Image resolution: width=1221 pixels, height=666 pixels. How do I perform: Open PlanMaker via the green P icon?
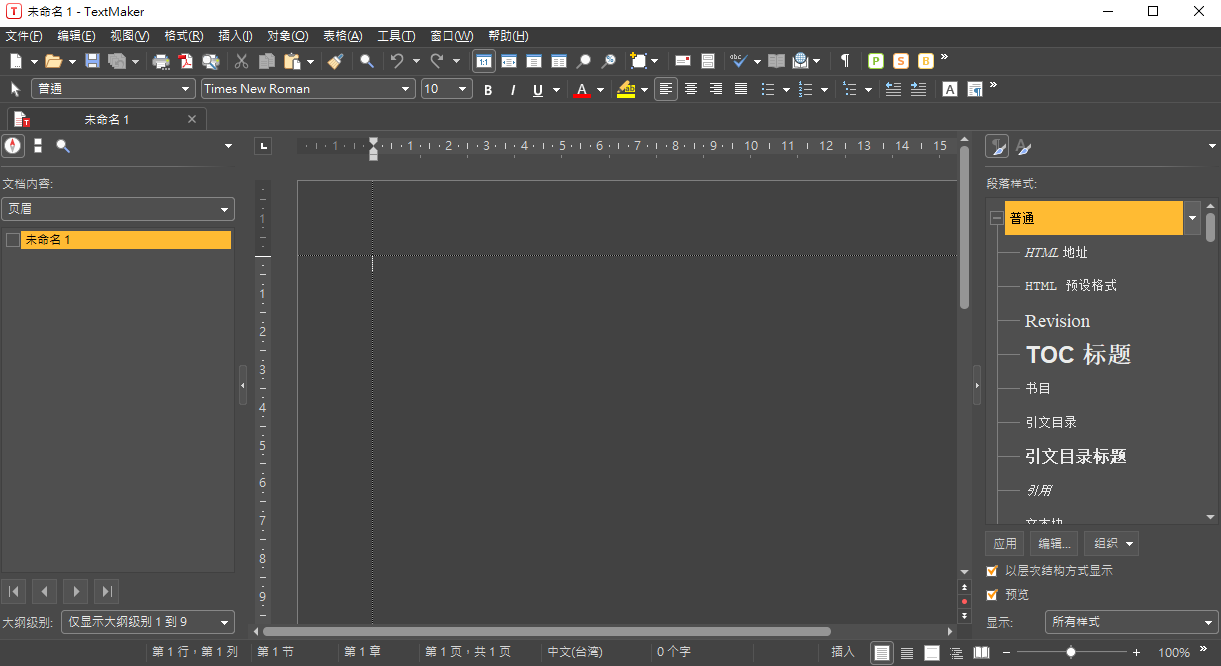875,60
